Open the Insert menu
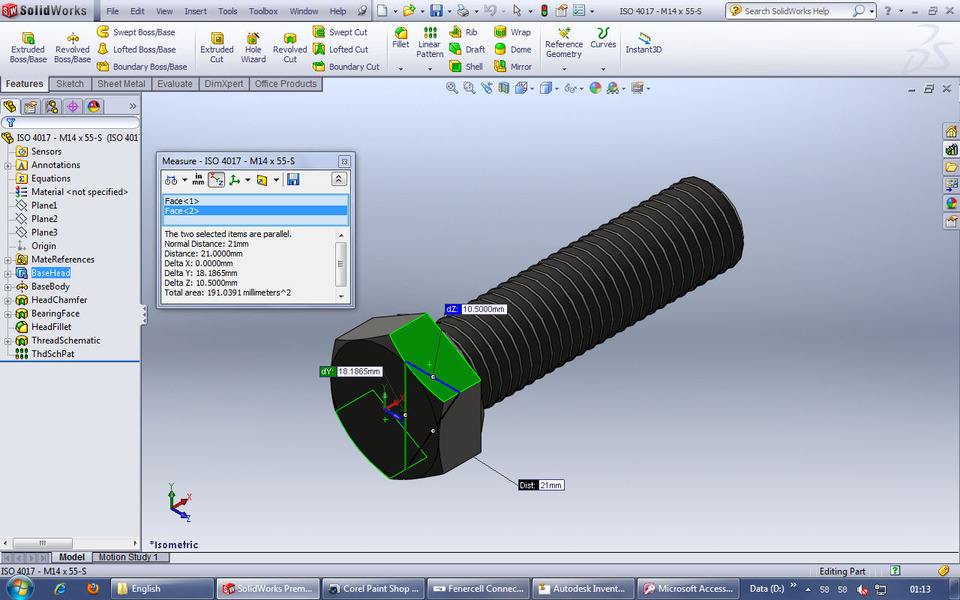Image resolution: width=960 pixels, height=600 pixels. click(195, 13)
